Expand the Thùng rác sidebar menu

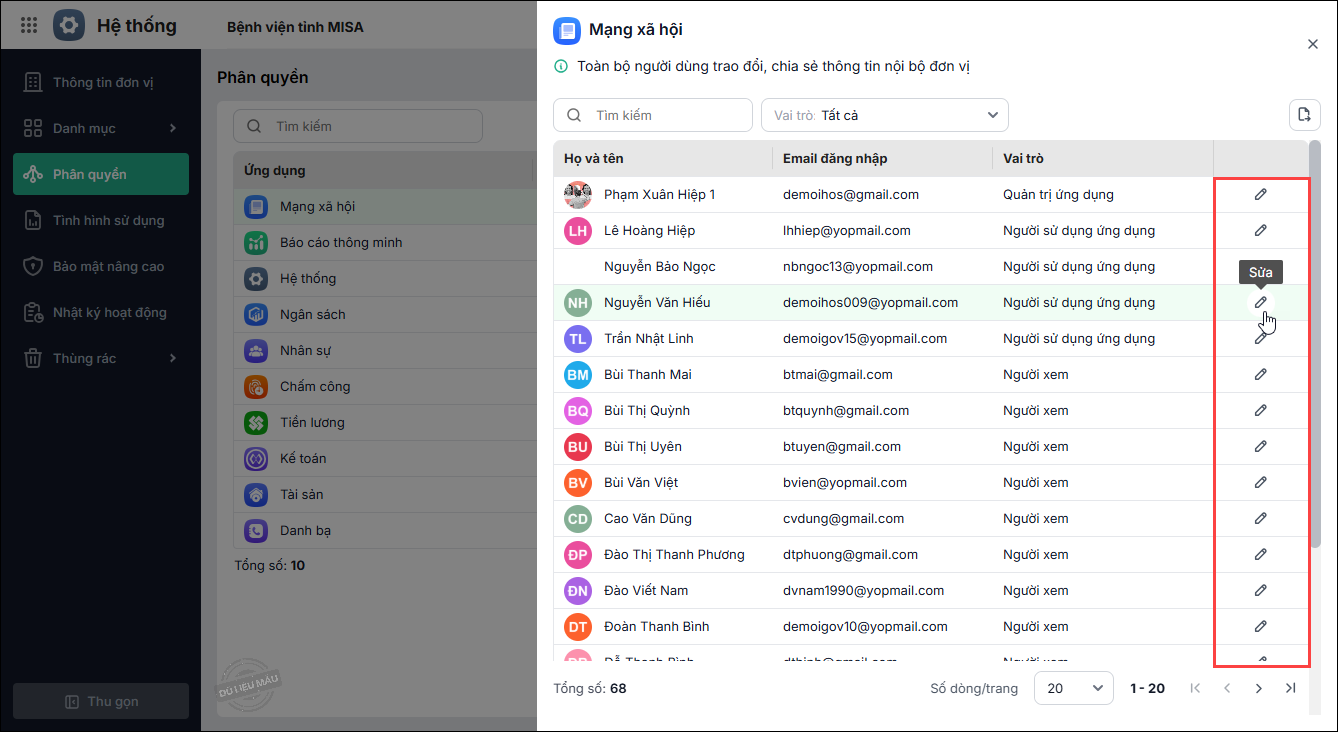[100, 358]
